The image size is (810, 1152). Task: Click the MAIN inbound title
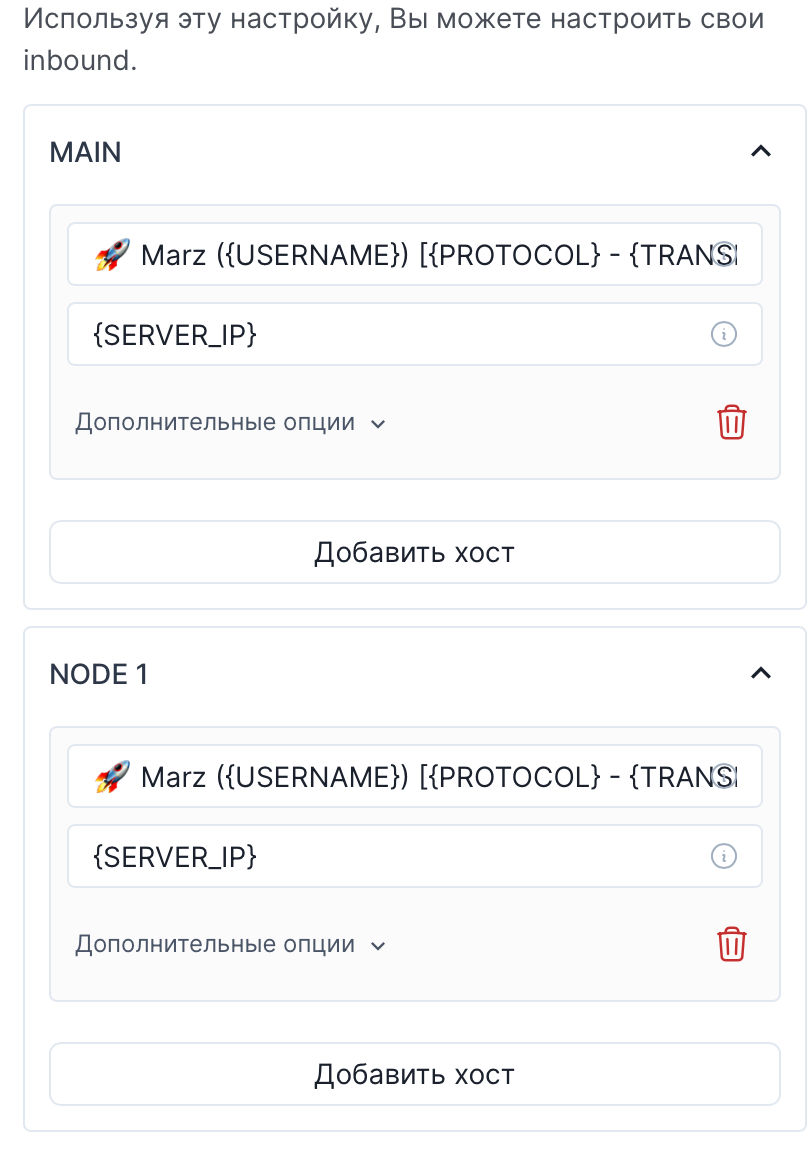[85, 152]
